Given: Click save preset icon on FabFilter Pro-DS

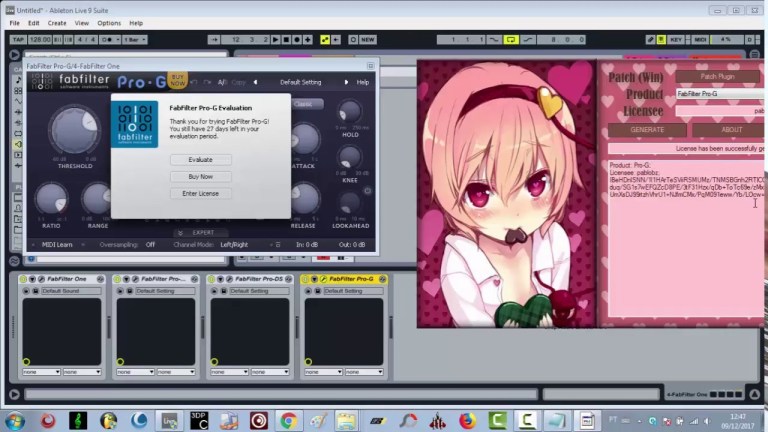Looking at the screenshot, I should 224,291.
